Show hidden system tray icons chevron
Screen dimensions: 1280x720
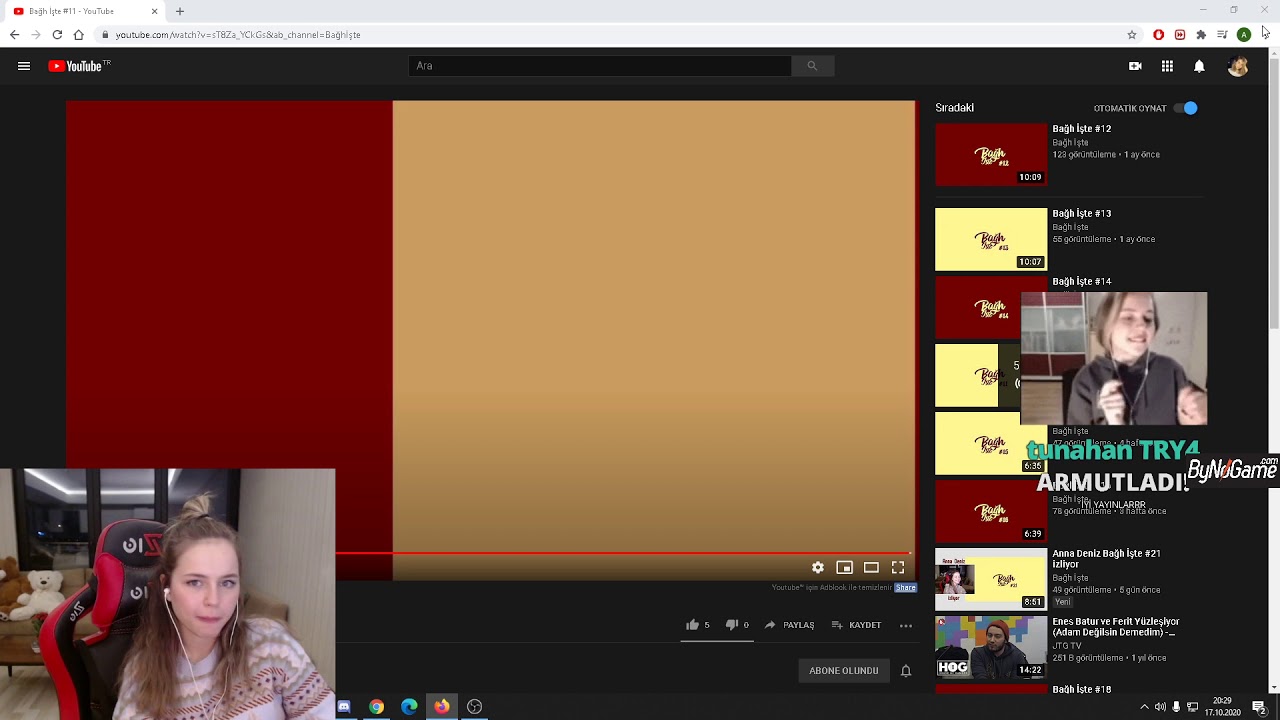1144,707
